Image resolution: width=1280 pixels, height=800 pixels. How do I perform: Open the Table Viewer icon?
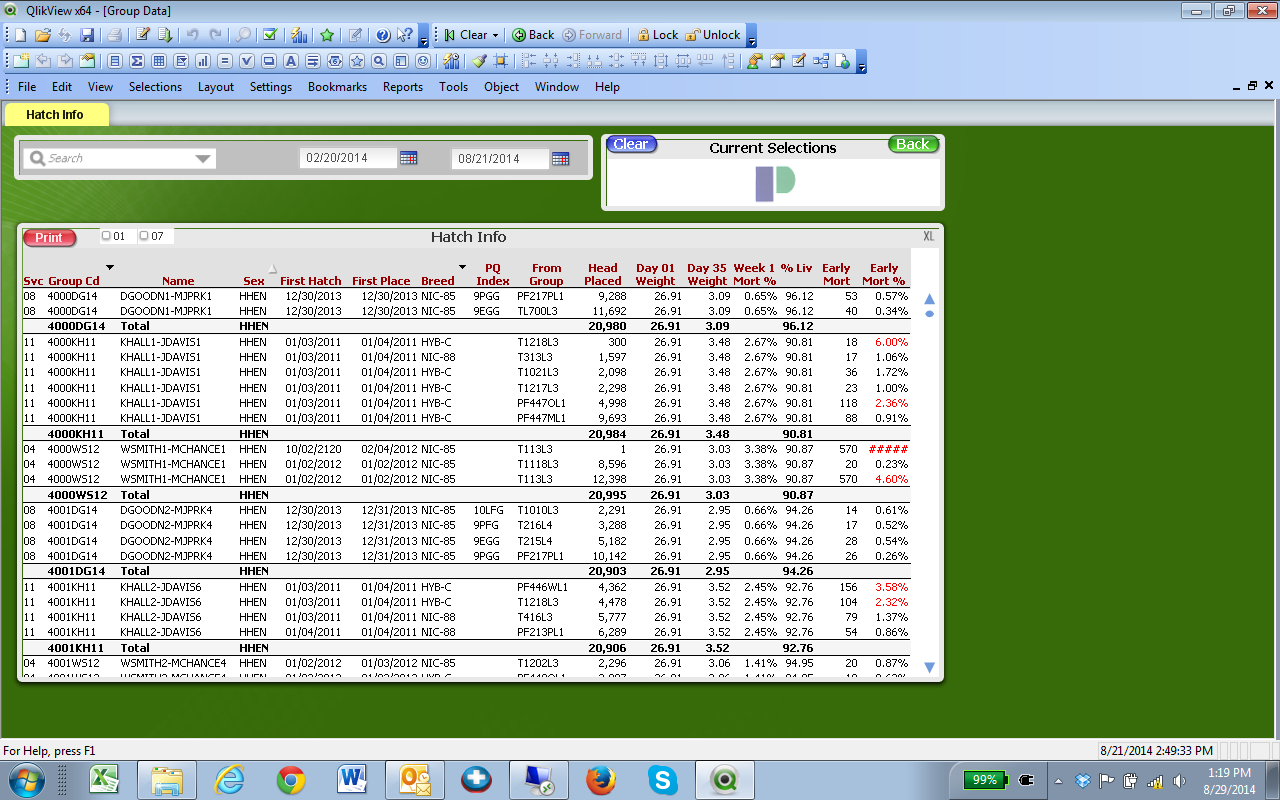(x=821, y=61)
